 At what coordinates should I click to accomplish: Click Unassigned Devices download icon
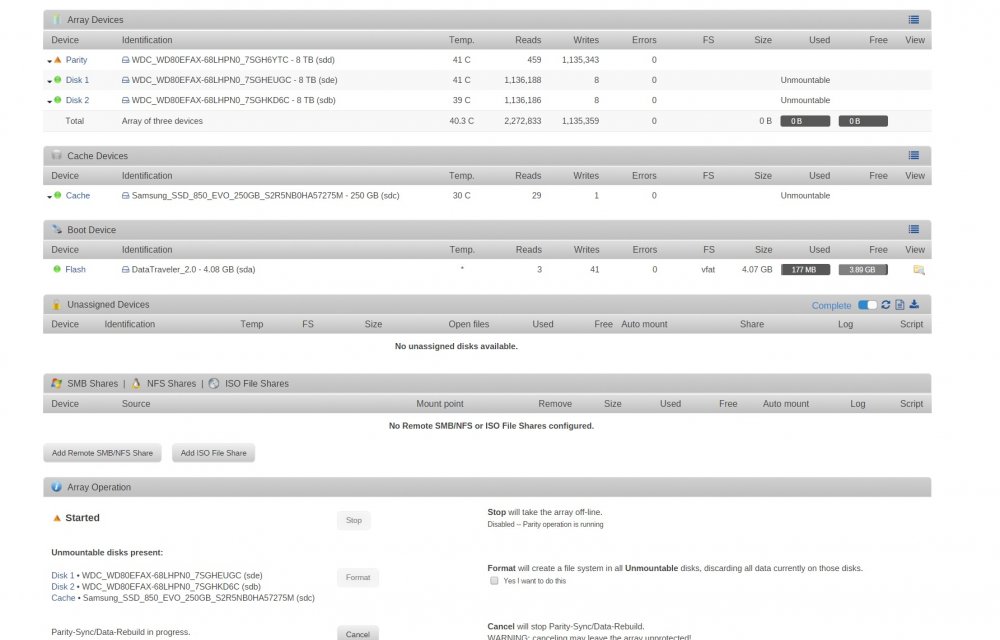[914, 305]
